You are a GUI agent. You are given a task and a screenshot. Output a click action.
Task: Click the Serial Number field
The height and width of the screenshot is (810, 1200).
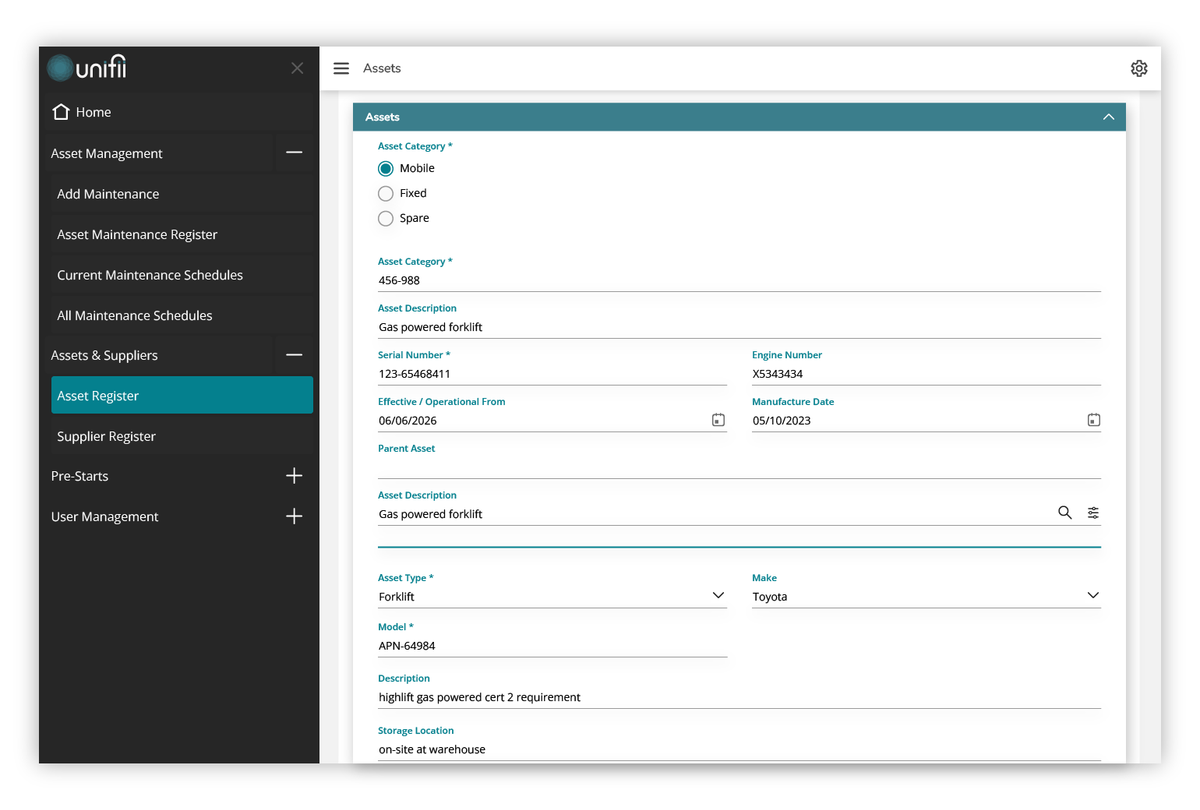(552, 374)
